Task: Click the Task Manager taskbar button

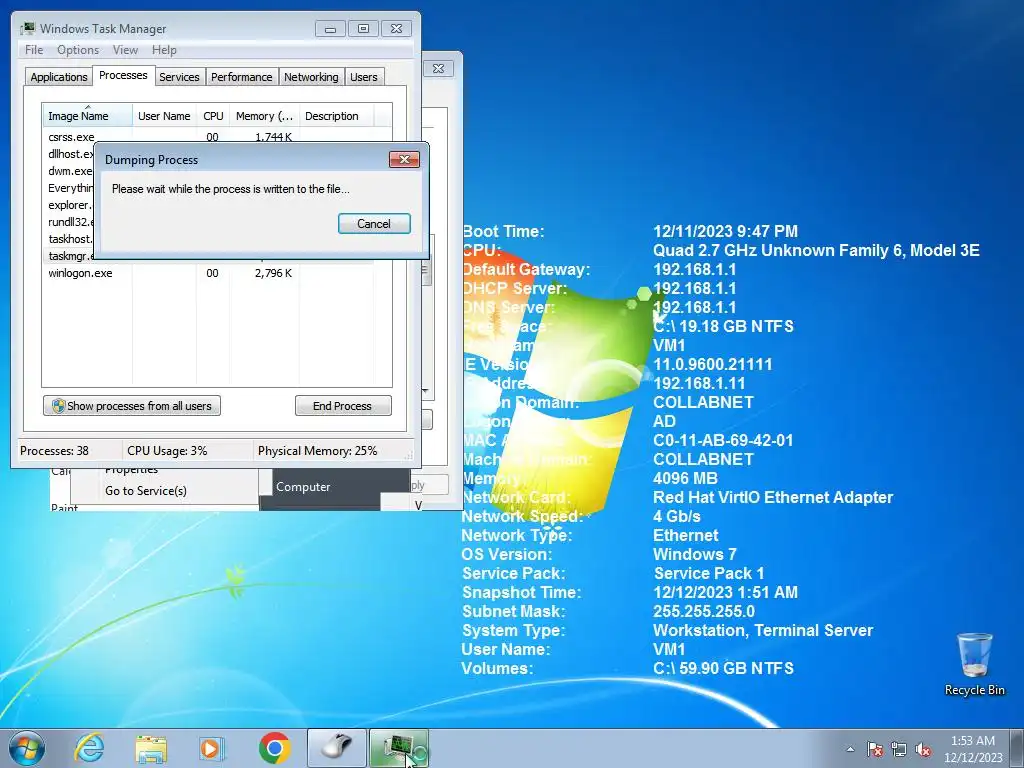Action: 399,748
